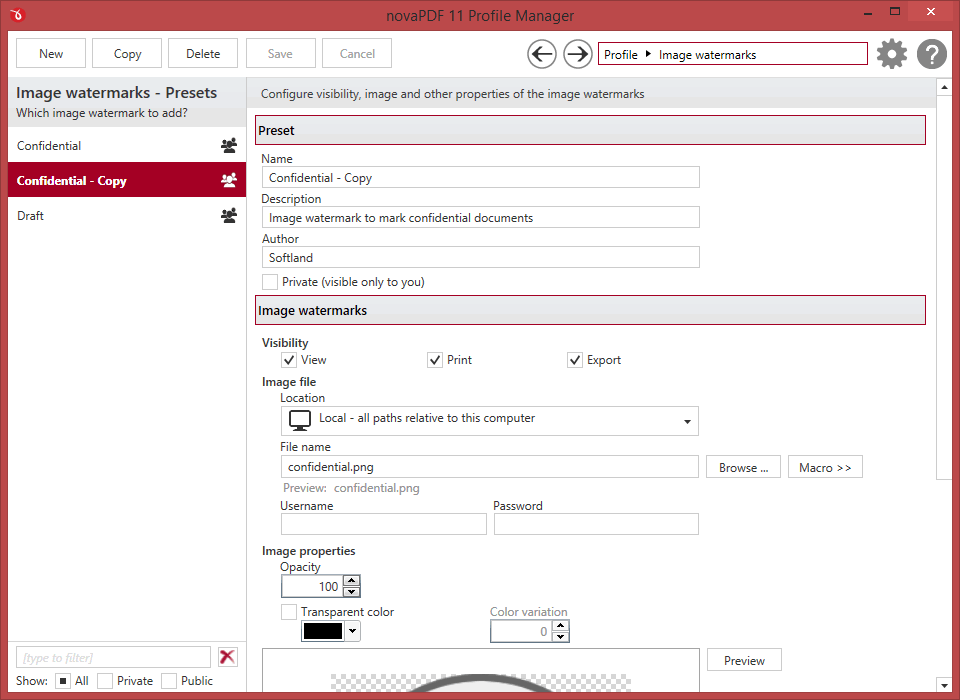Open settings via the gear icon

pos(891,54)
